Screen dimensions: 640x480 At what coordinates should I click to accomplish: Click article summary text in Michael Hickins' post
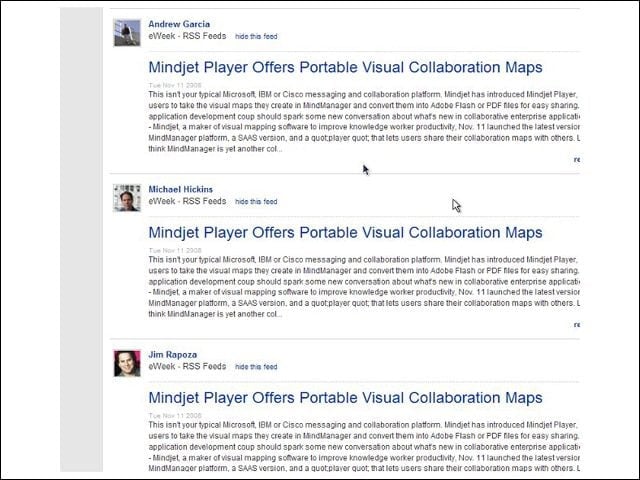(364, 287)
